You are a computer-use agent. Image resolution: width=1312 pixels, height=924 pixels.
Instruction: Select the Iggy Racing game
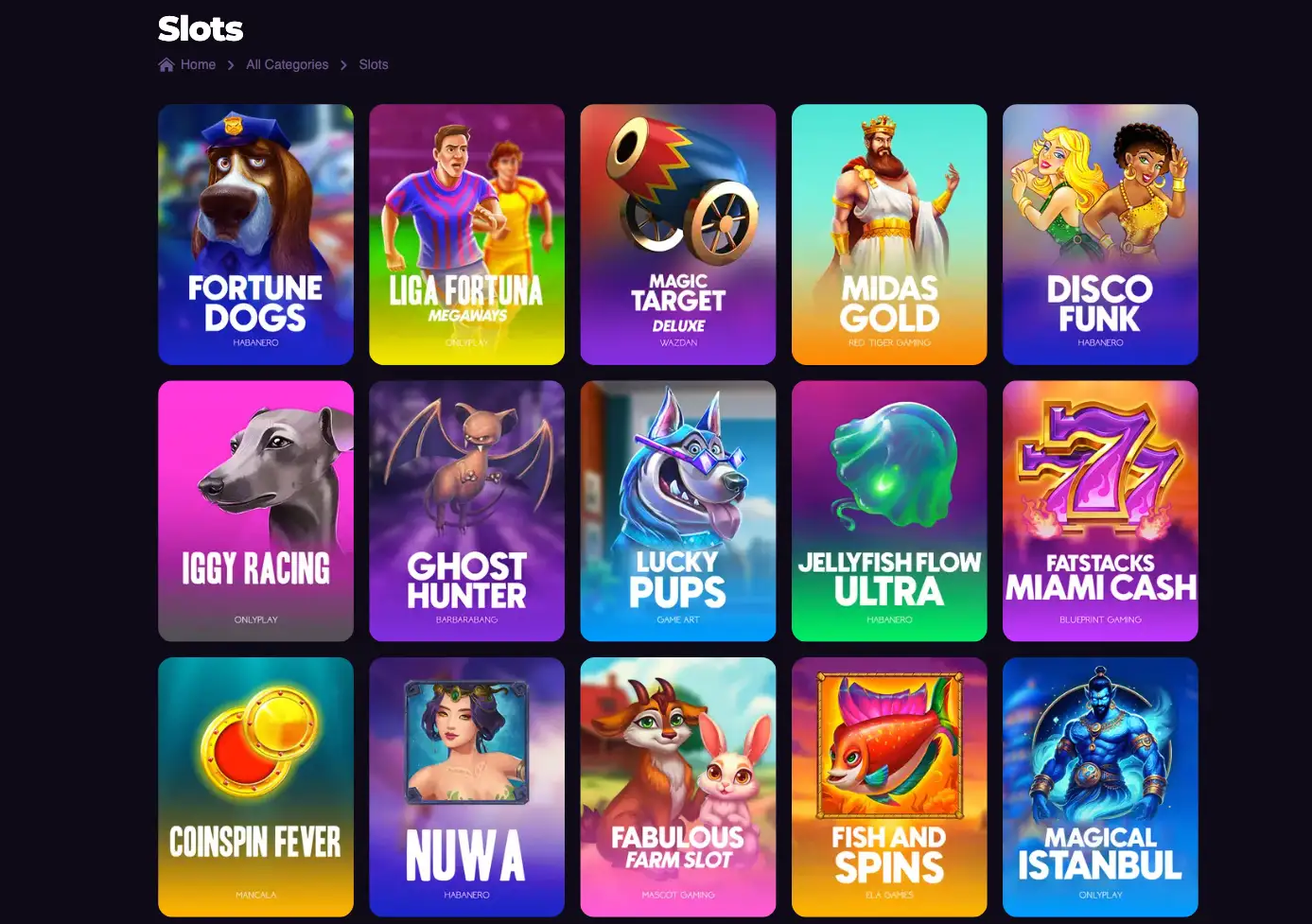[255, 511]
